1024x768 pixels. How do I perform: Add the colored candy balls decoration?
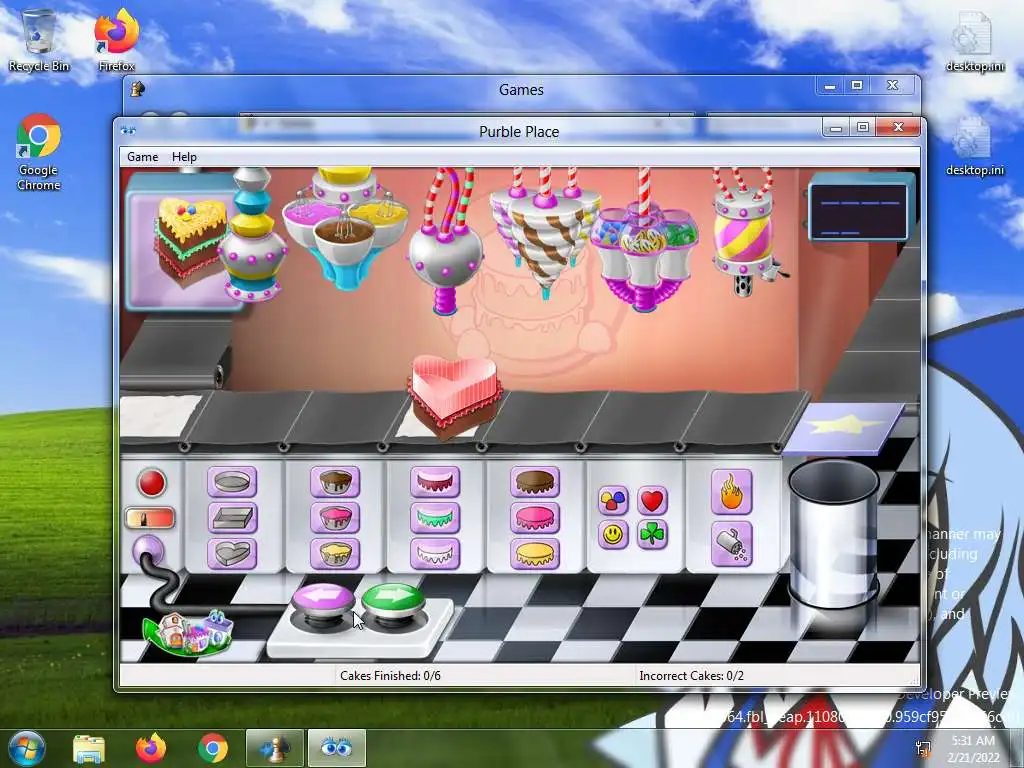point(613,501)
